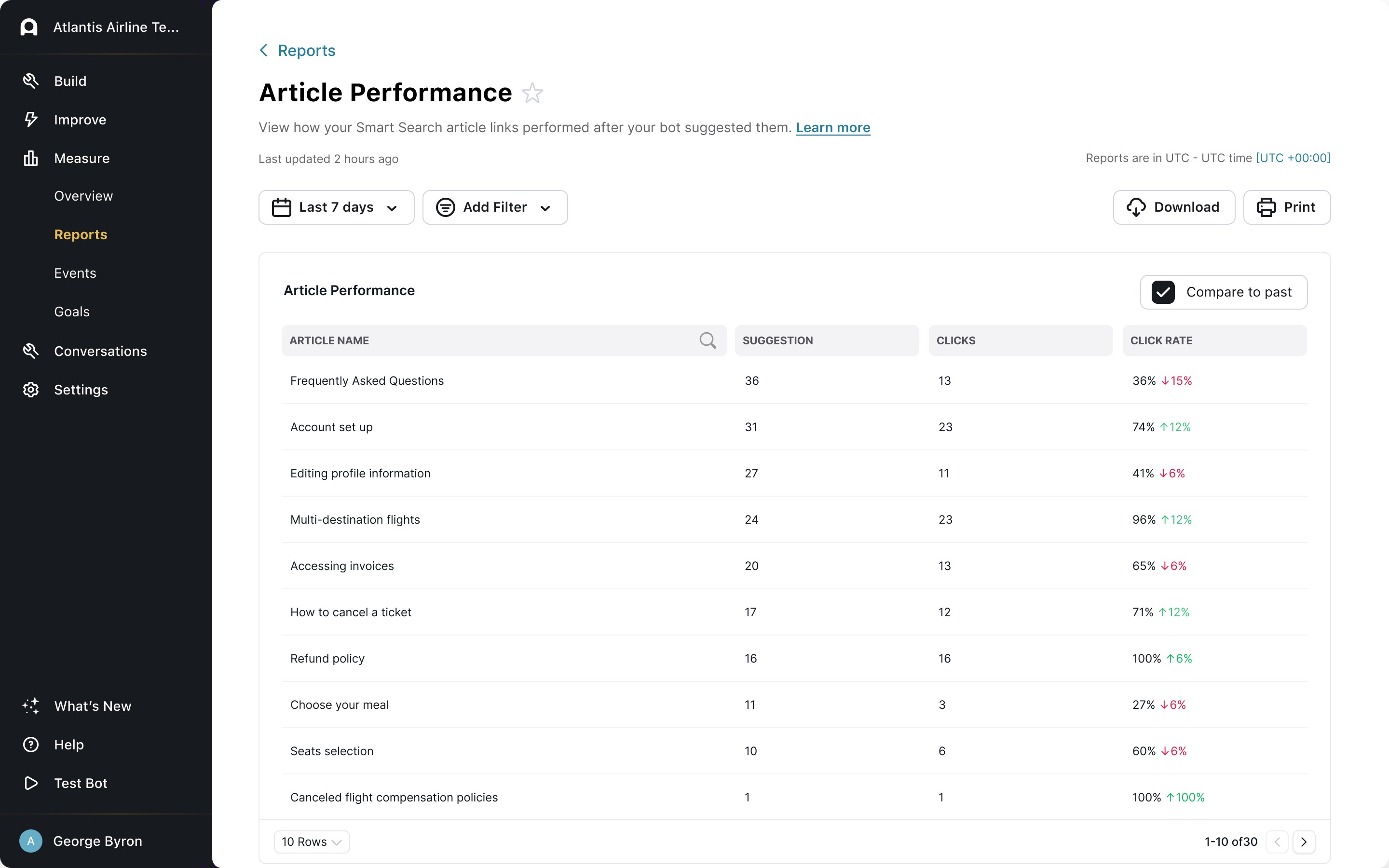Click the Help question mark icon
The image size is (1389, 868).
[x=30, y=745]
